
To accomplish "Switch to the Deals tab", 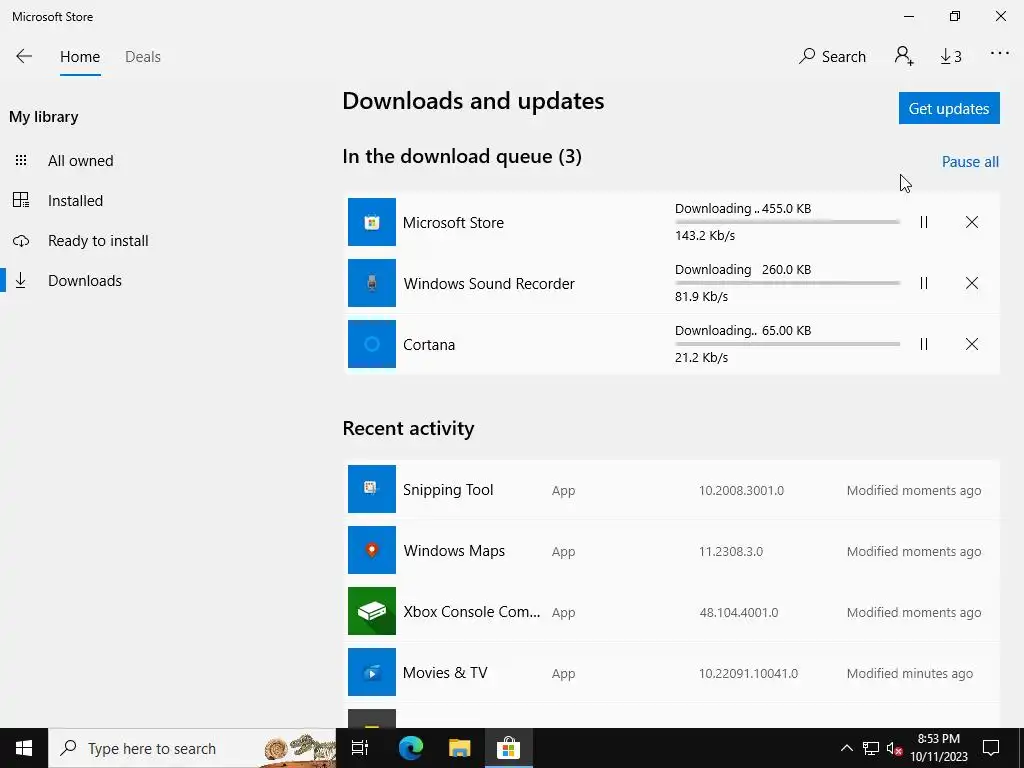I will [x=142, y=57].
